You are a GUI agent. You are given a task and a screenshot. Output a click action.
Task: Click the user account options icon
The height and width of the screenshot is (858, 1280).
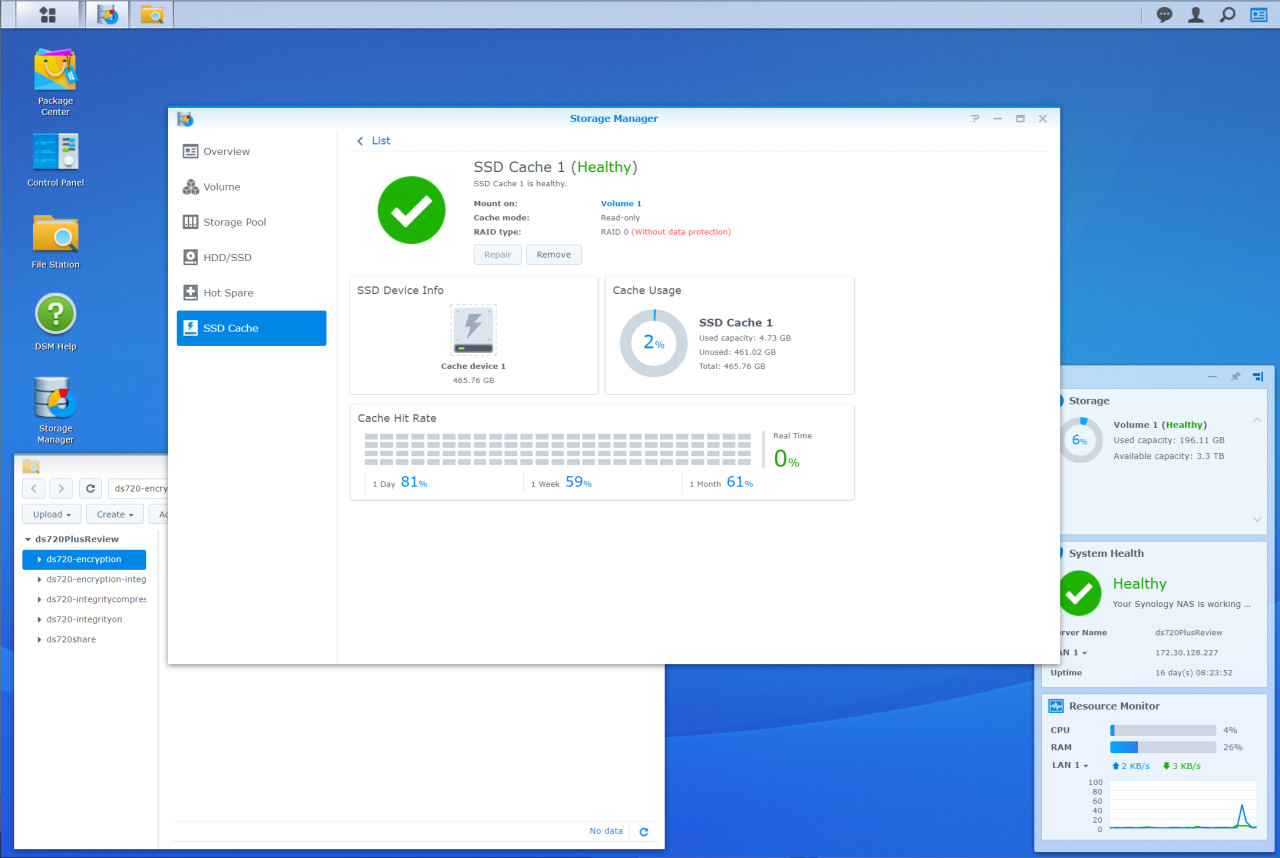point(1195,14)
